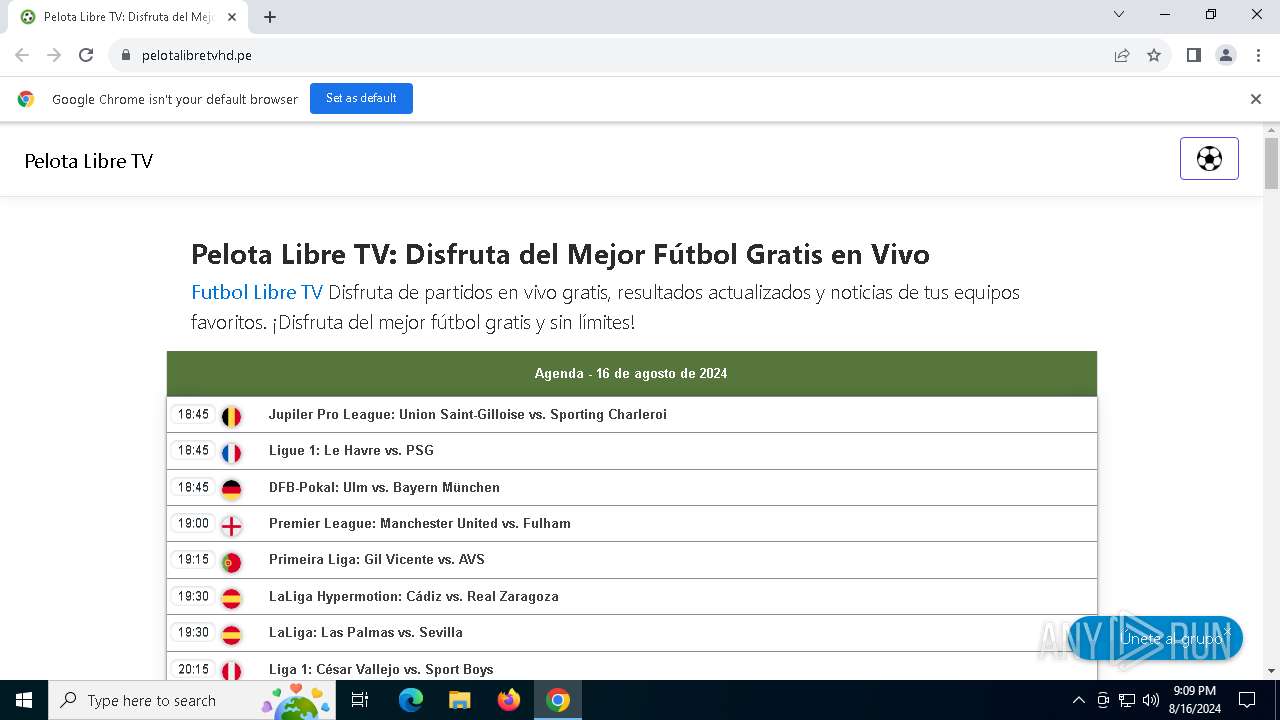Expand Manchester United vs. Fulham match

point(632,523)
